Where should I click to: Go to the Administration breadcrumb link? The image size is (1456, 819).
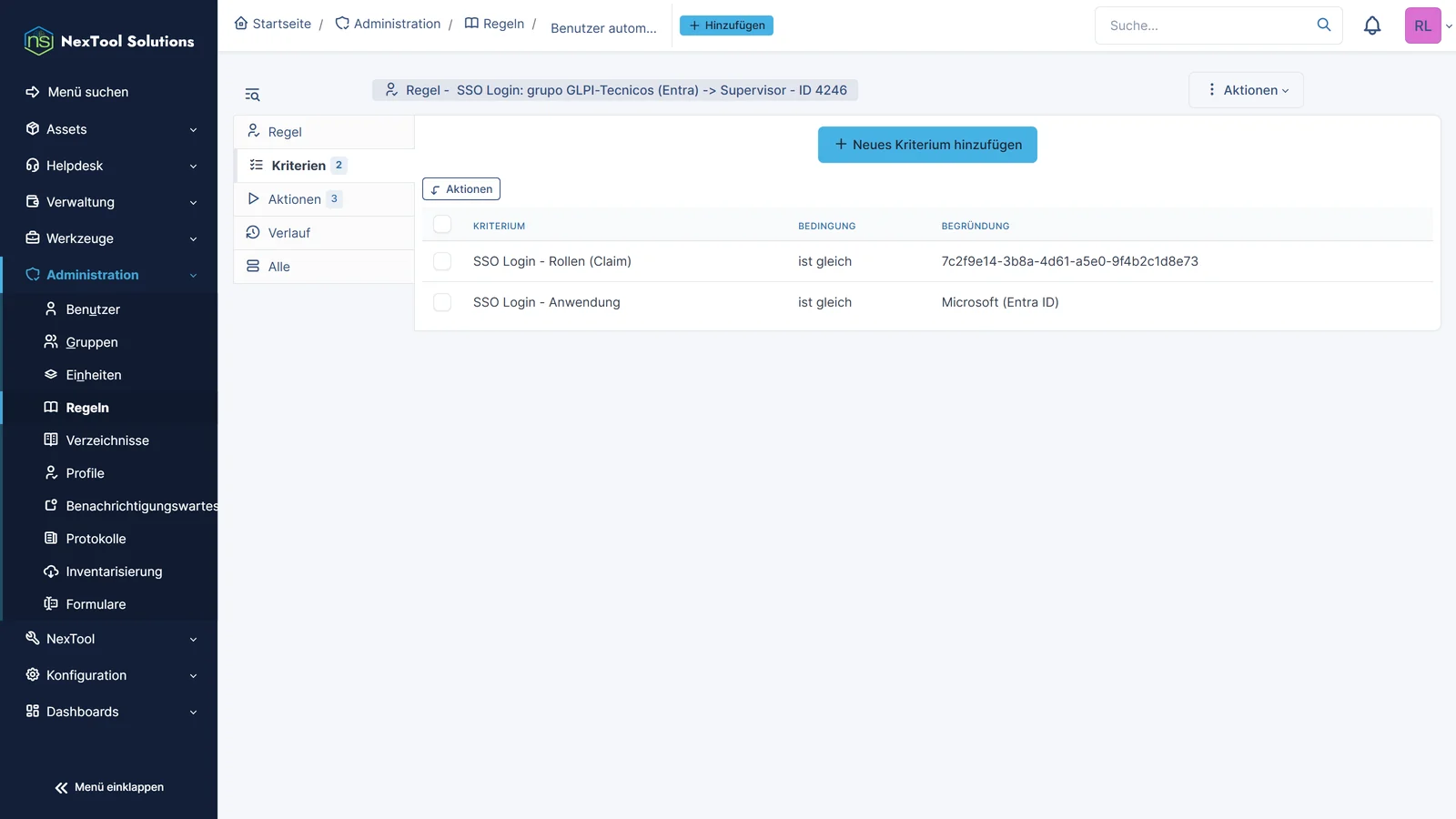(x=388, y=24)
